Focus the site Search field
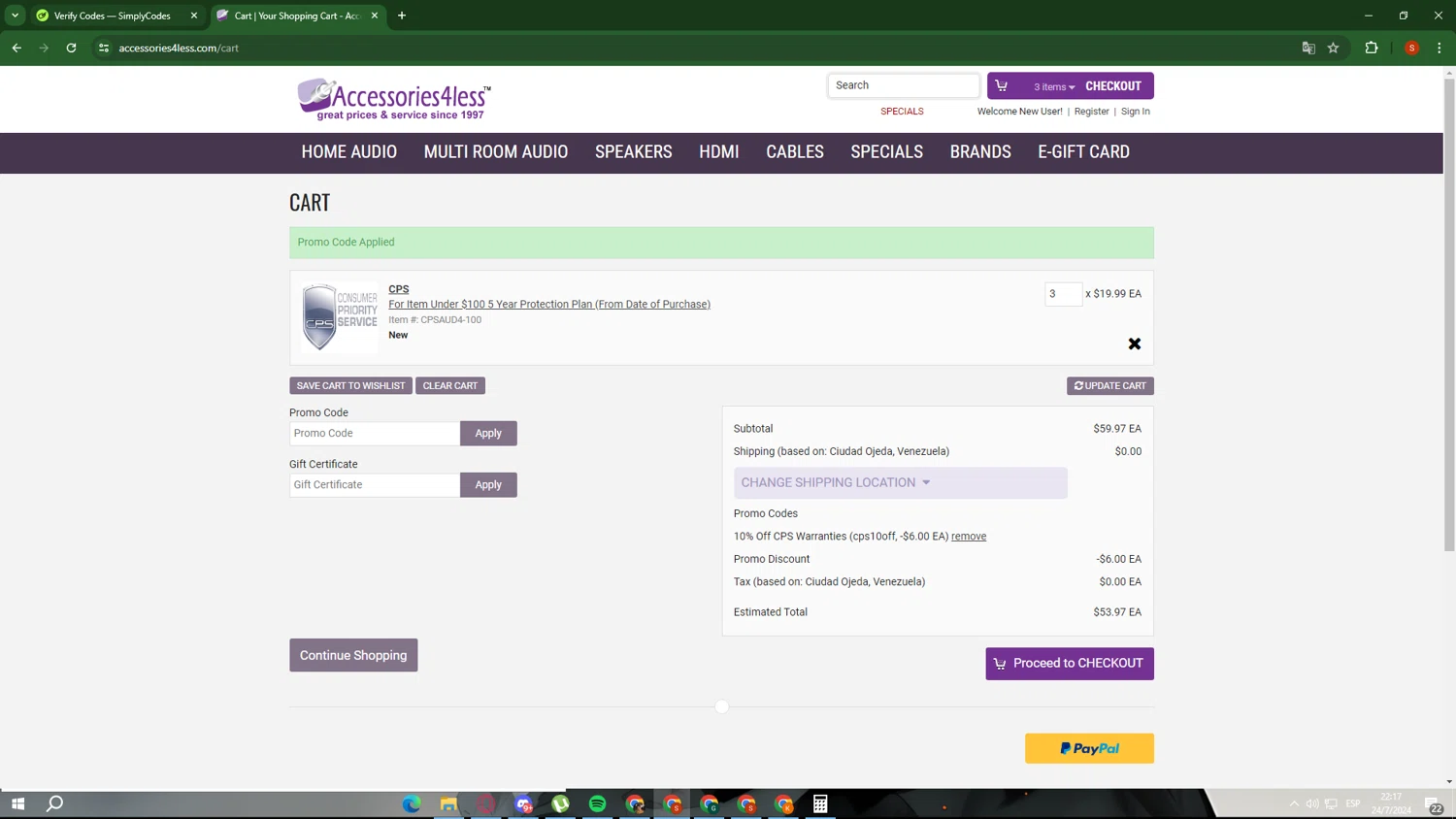This screenshot has width=1456, height=819. (904, 85)
